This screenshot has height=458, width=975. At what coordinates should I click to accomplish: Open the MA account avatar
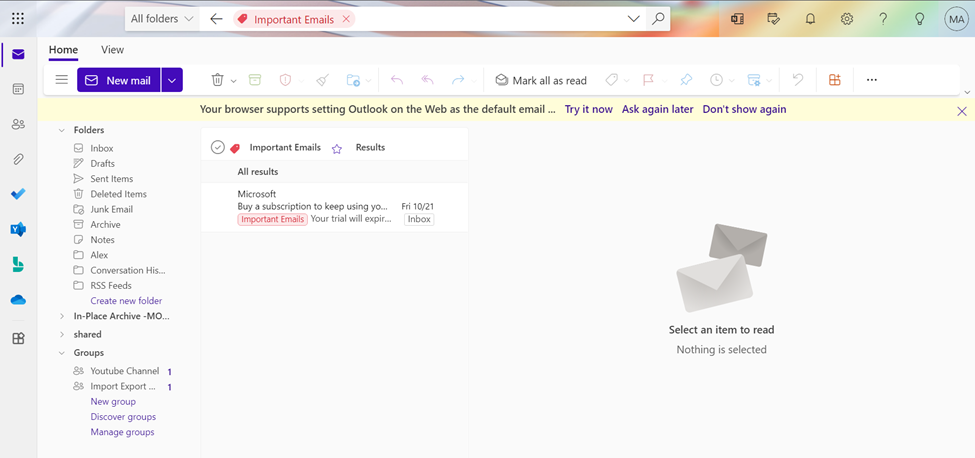(x=956, y=19)
